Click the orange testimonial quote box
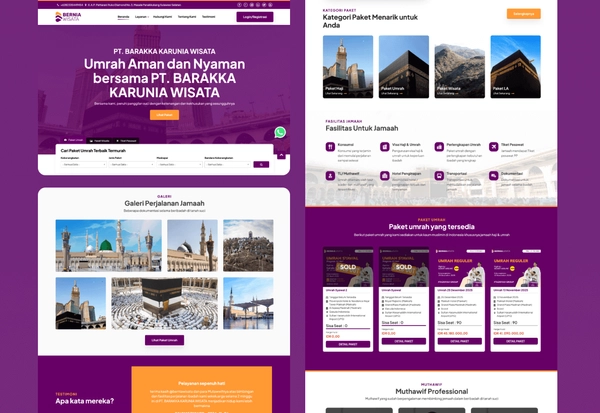600x413 pixels. point(202,390)
